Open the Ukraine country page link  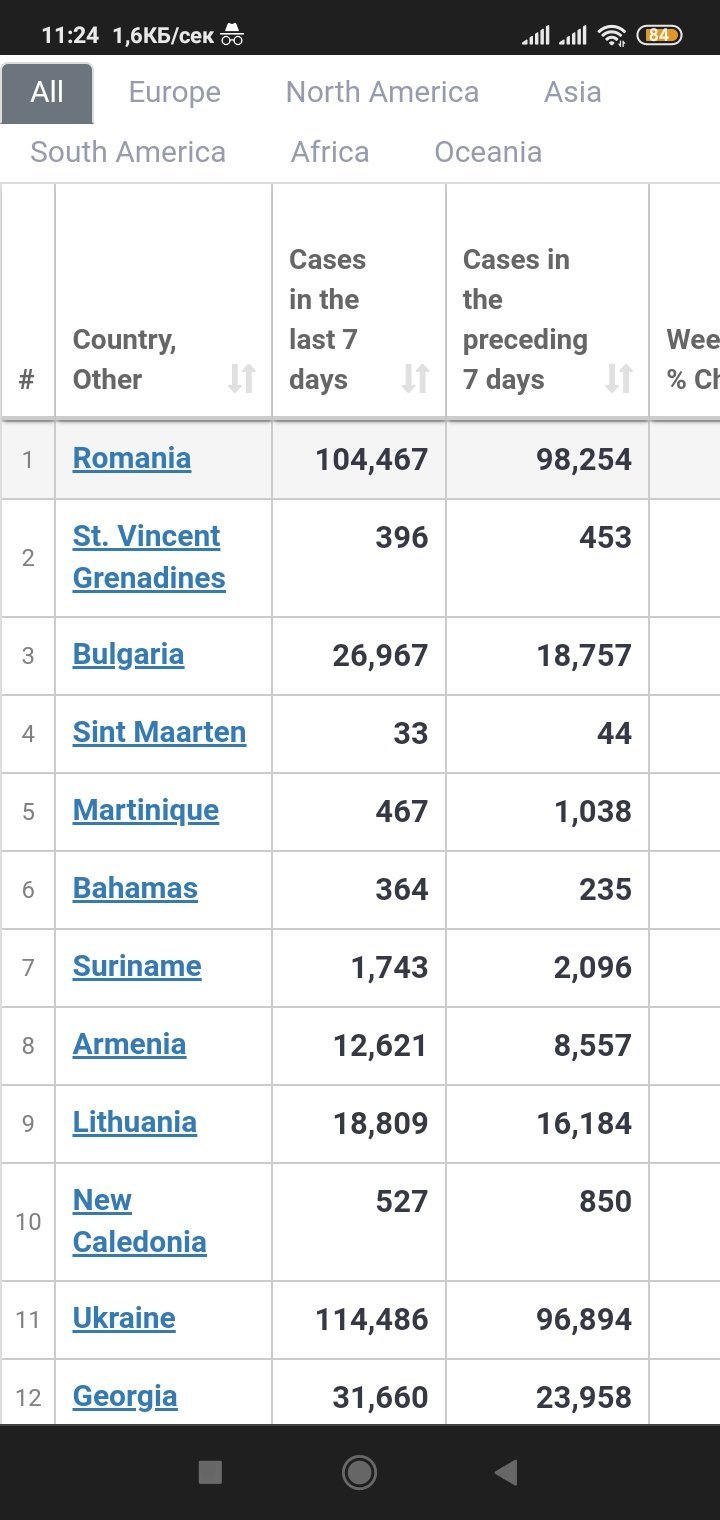coord(124,1318)
